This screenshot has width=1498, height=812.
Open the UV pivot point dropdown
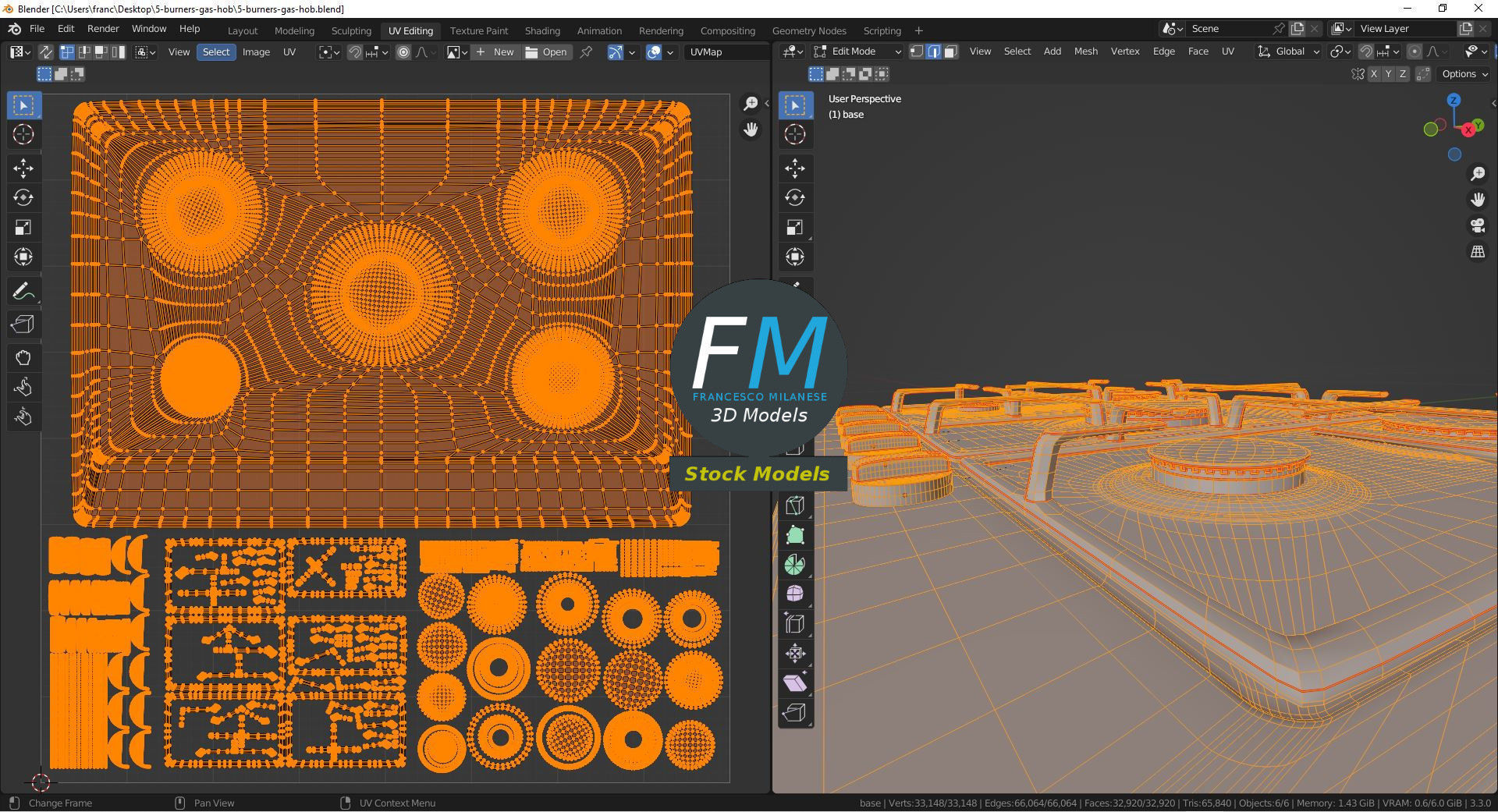(329, 52)
